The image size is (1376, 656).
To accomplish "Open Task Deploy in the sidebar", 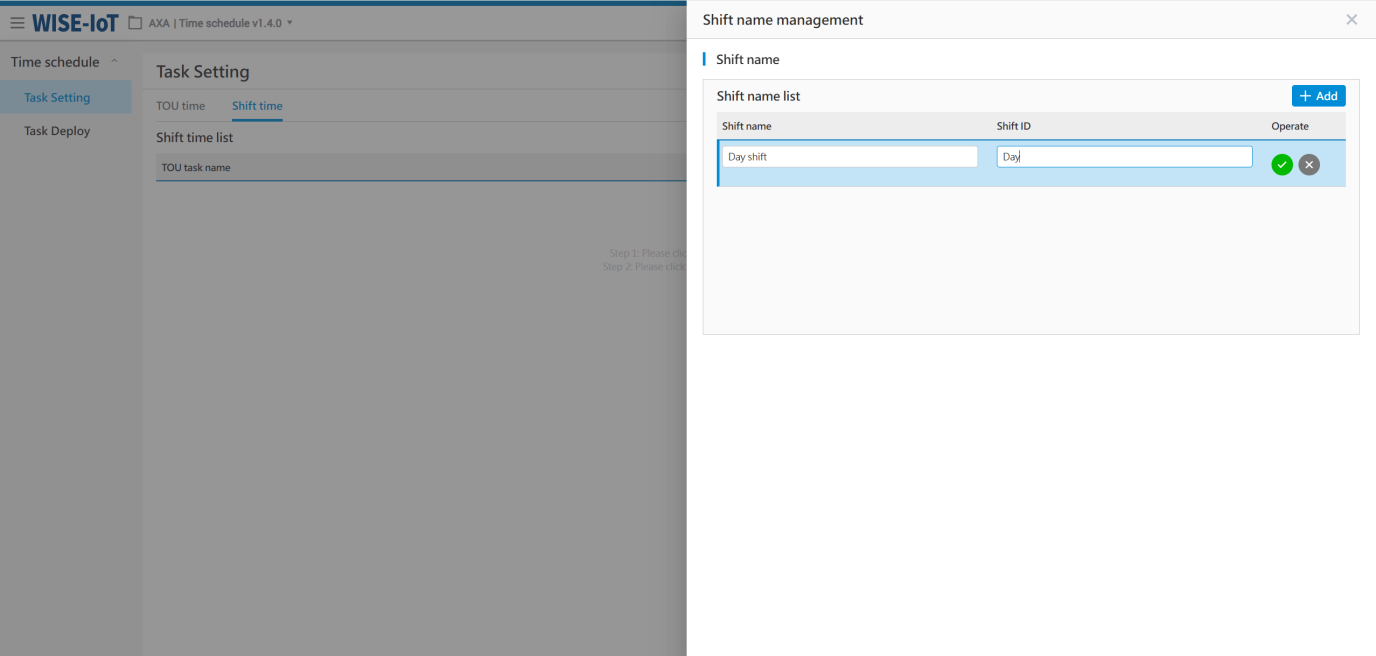I will [57, 131].
